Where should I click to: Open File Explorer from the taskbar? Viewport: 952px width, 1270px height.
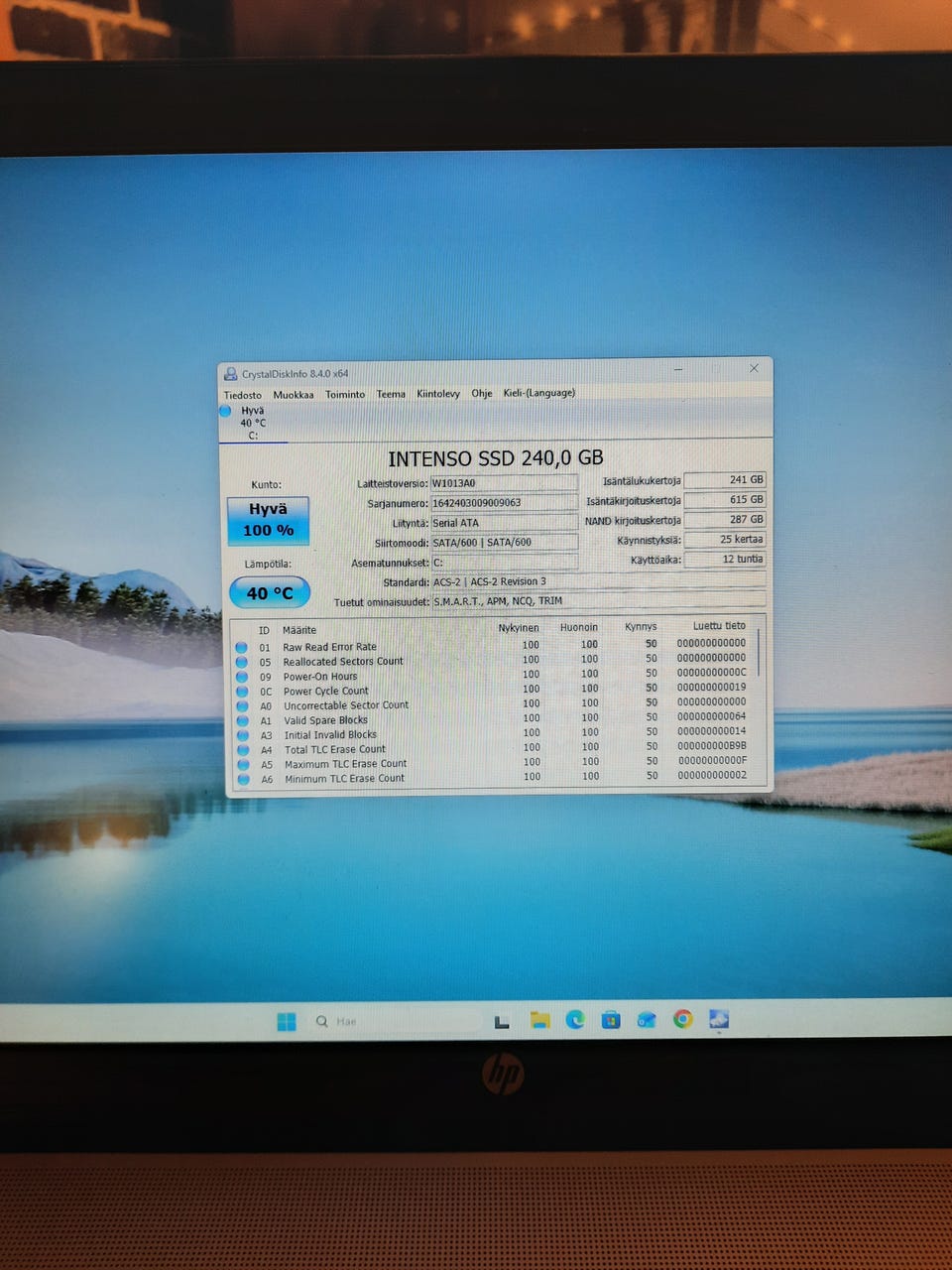point(539,1020)
